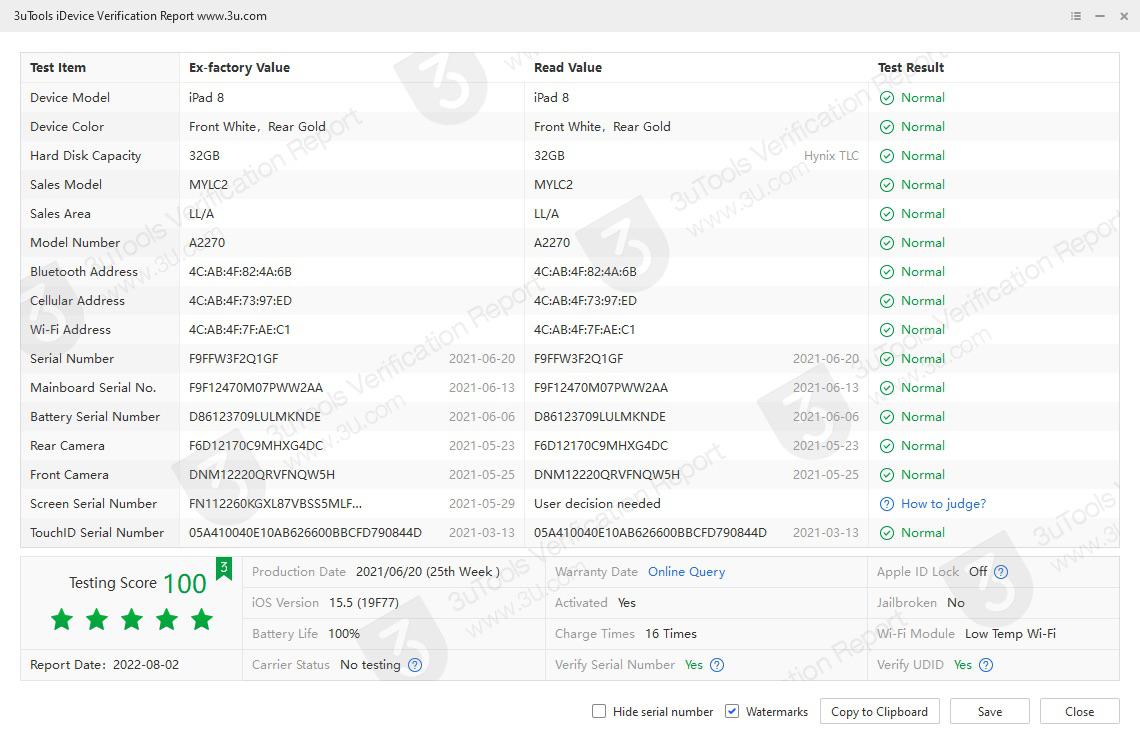The image size is (1140, 749).
Task: Click the ex-factory cellular address 4C:AB:4F:73:97:ED
Action: pyautogui.click(x=240, y=301)
